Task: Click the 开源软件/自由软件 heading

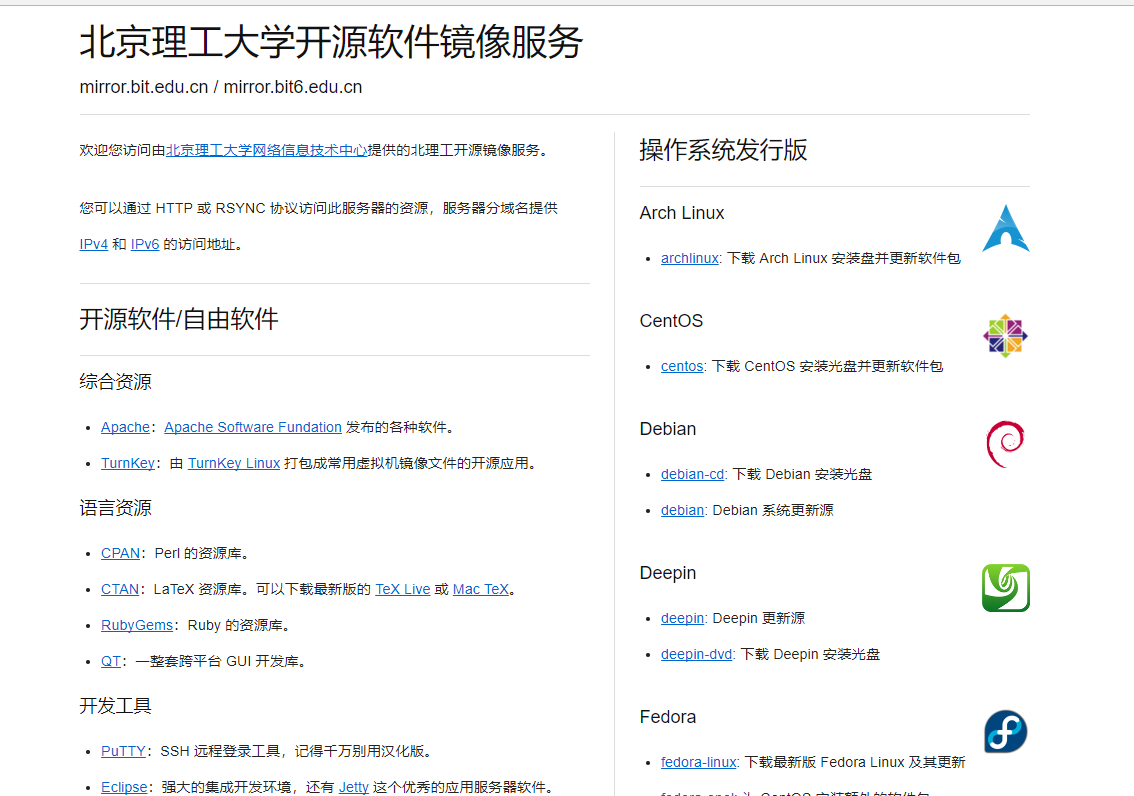Action: pyautogui.click(x=179, y=319)
